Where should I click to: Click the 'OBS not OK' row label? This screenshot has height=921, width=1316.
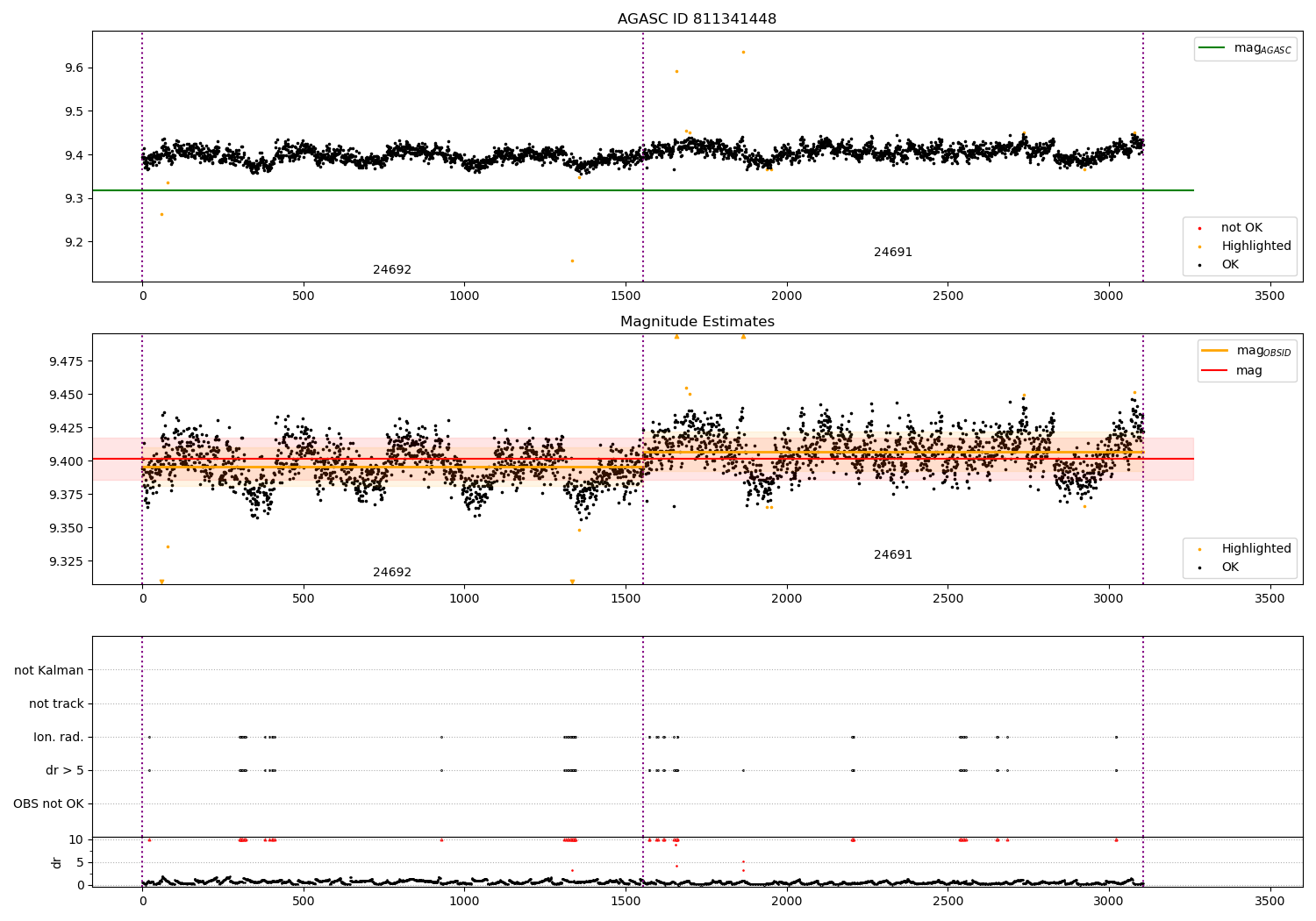[x=48, y=803]
